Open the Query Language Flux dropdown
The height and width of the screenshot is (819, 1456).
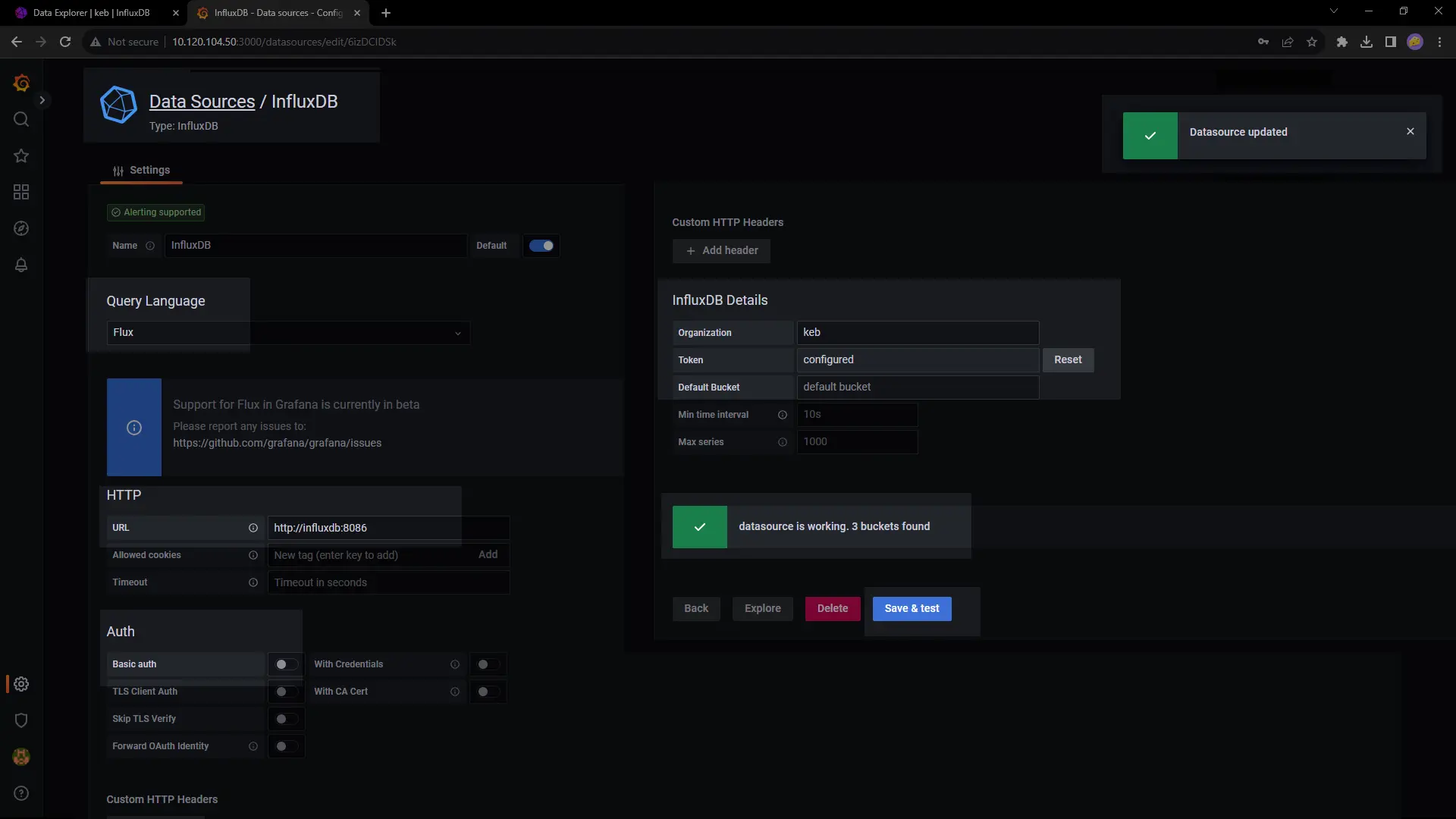coord(288,333)
